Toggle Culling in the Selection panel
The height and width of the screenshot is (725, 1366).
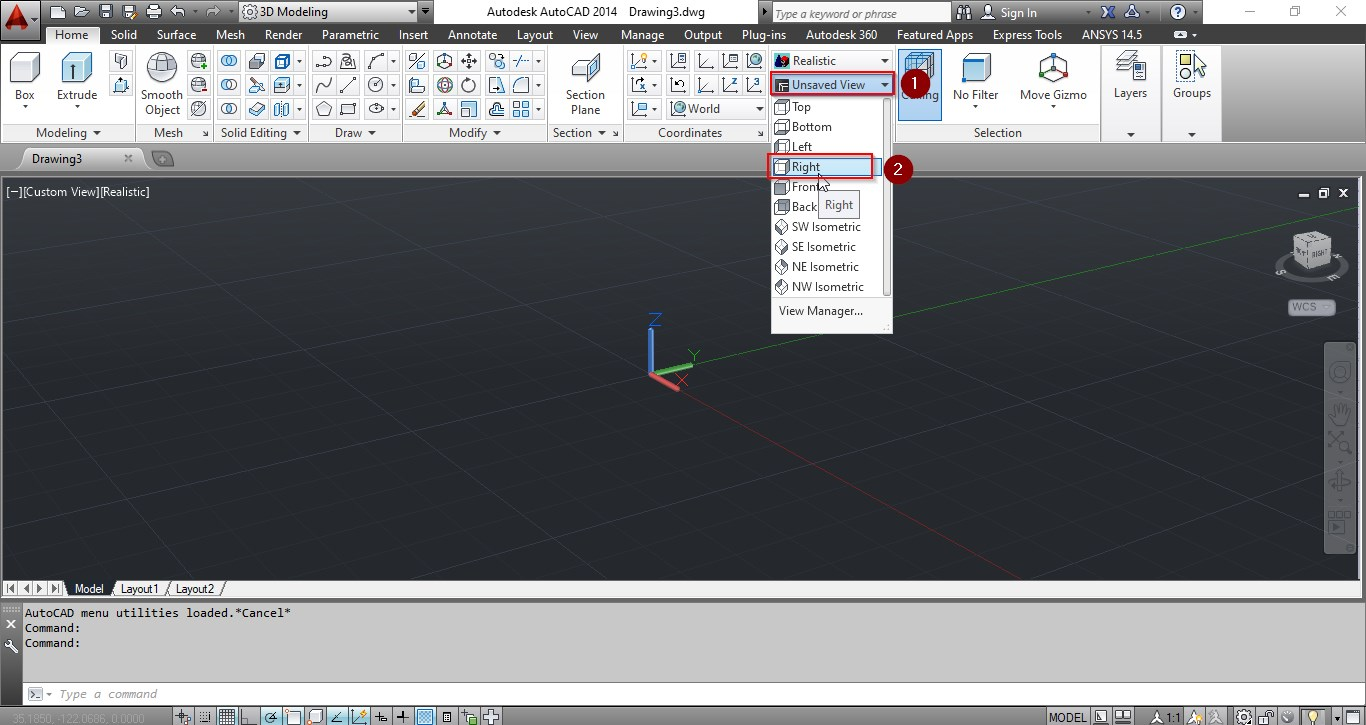pyautogui.click(x=920, y=62)
